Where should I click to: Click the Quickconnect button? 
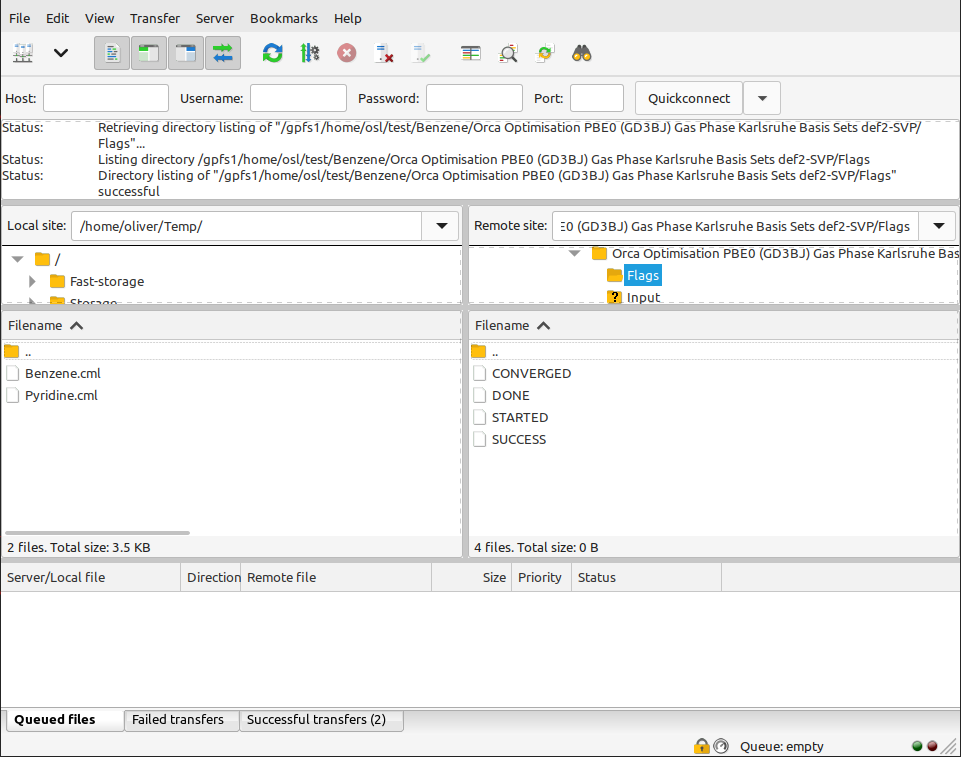click(x=689, y=98)
